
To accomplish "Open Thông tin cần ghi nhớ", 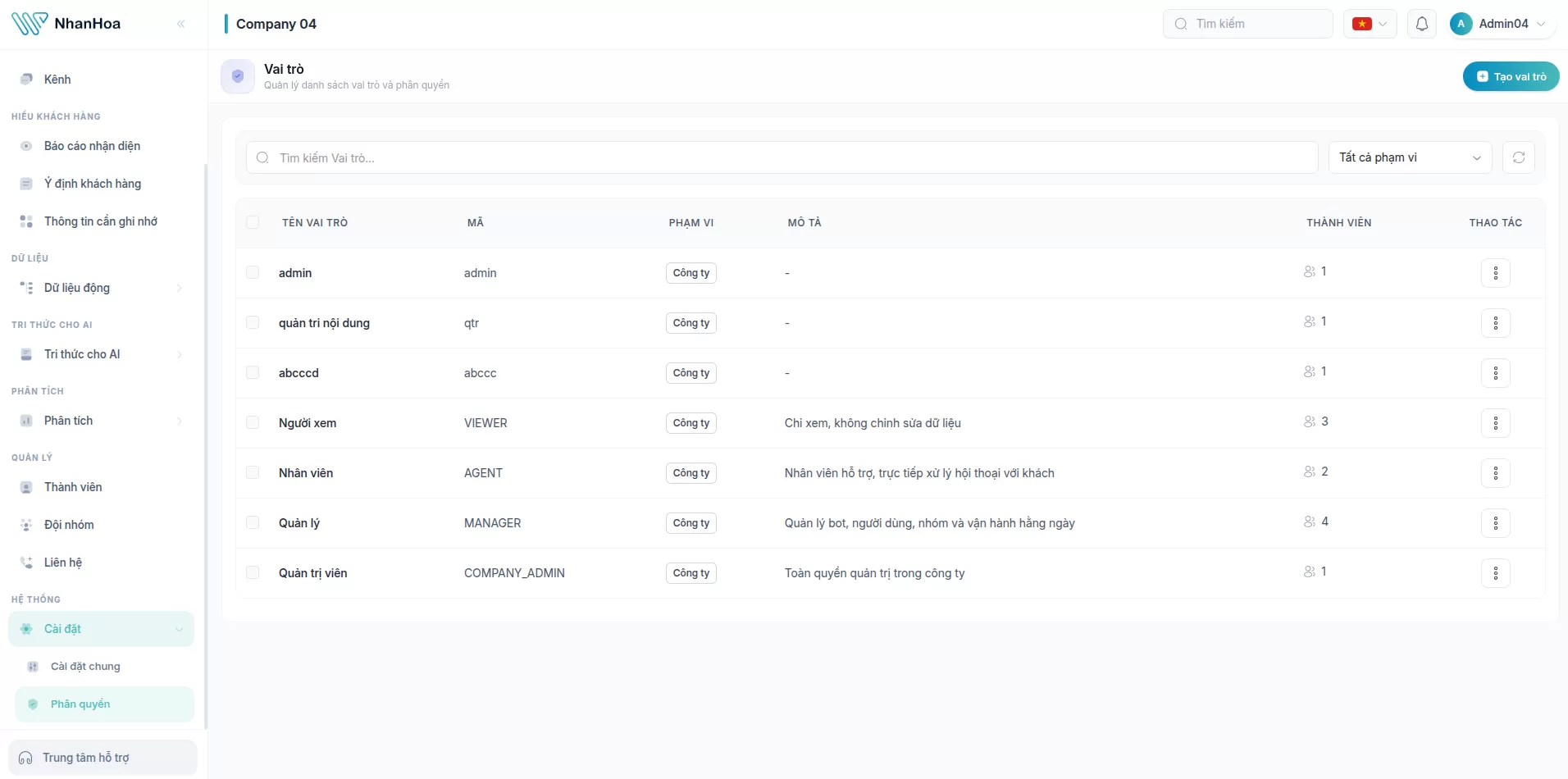I will [x=101, y=221].
